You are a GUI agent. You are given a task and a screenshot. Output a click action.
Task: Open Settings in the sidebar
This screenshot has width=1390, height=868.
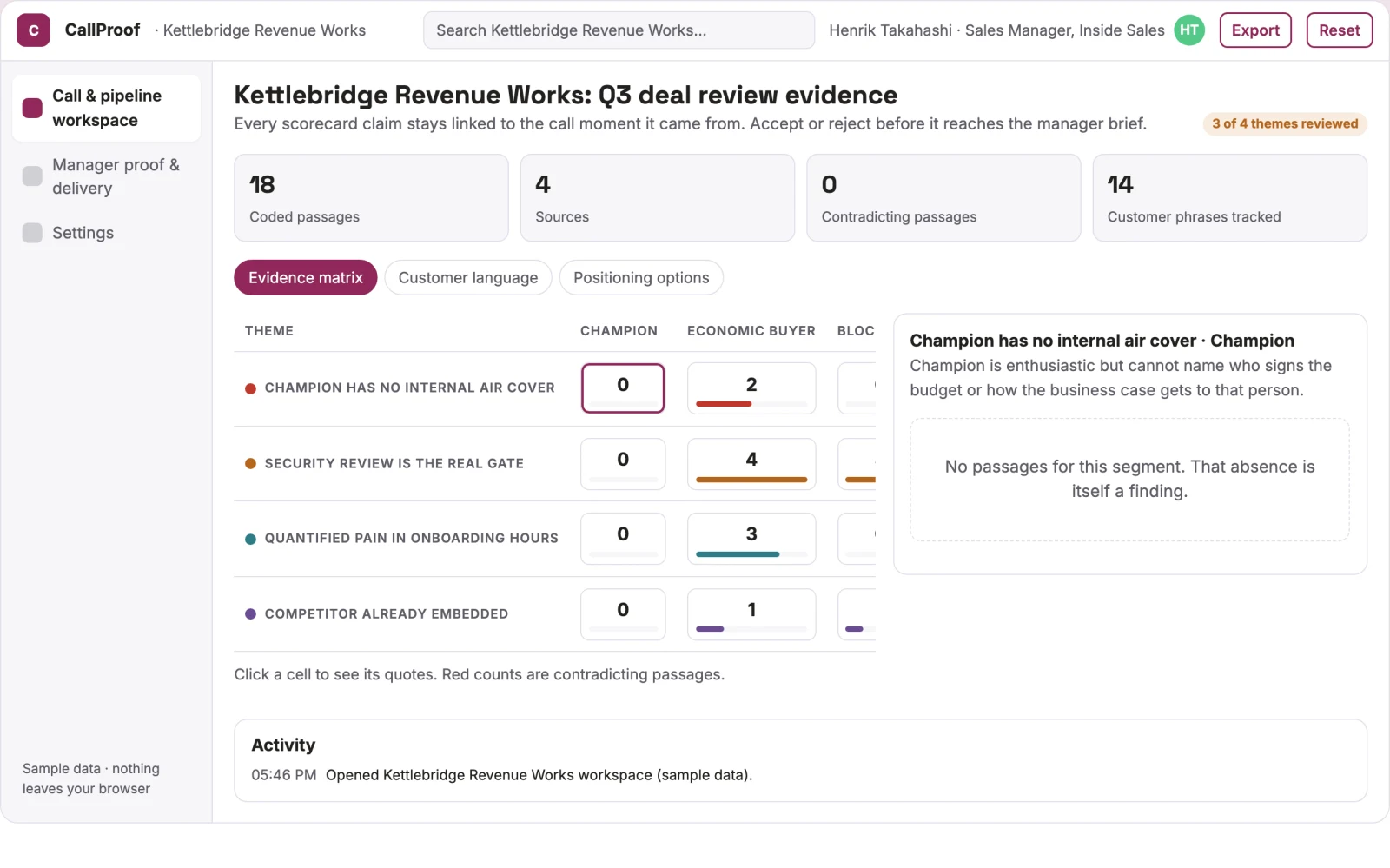[x=106, y=233]
